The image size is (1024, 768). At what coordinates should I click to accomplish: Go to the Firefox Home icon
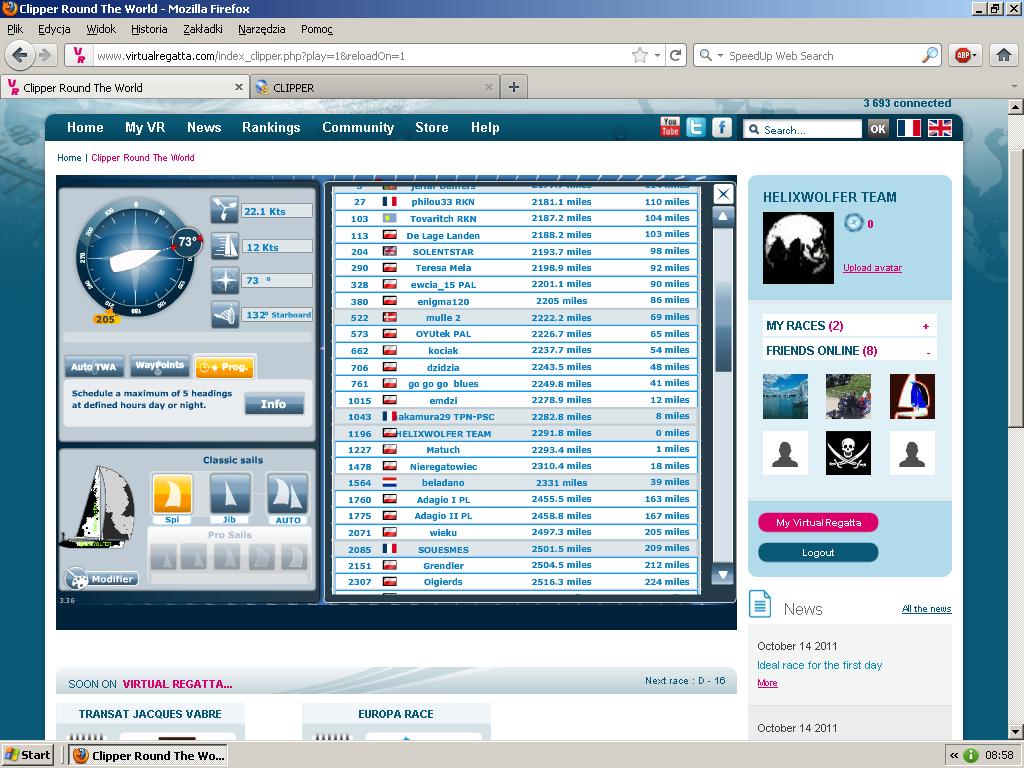1003,56
